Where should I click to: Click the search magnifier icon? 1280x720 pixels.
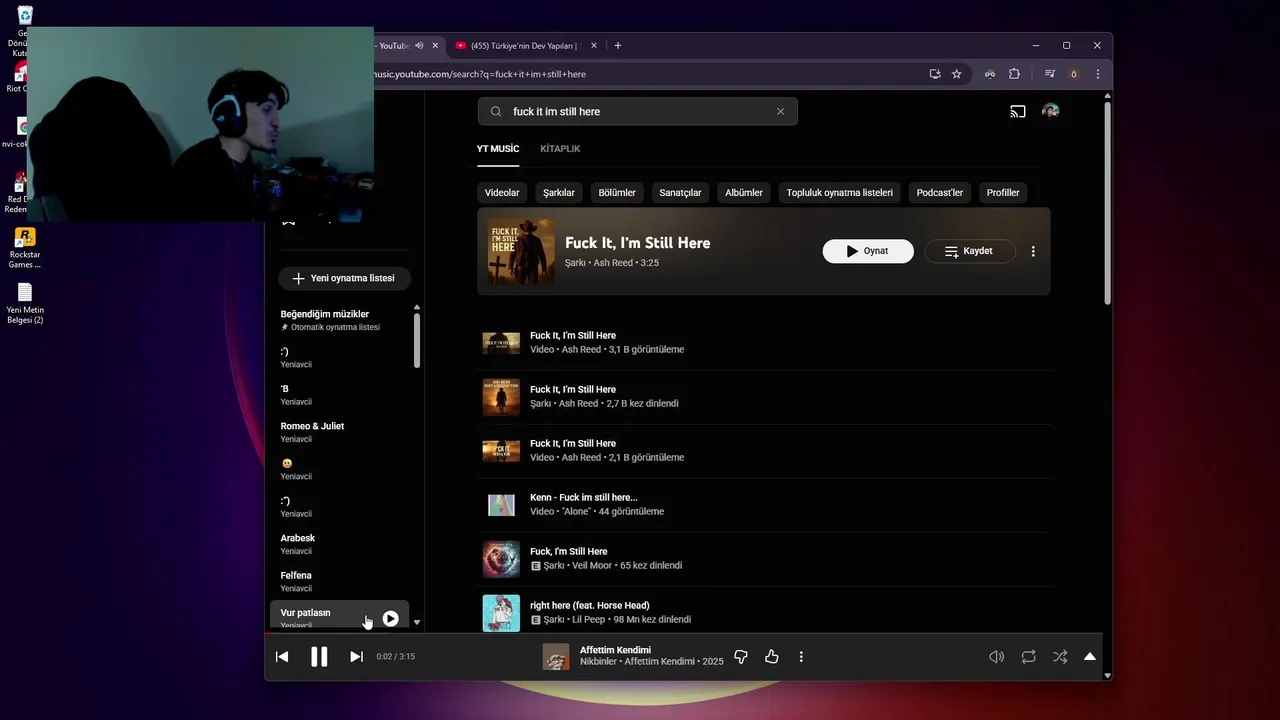coord(496,111)
